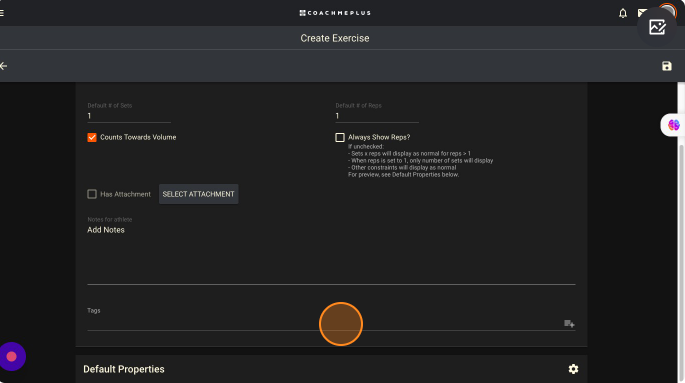
Task: Click the Add Notes text area
Action: click(x=331, y=254)
